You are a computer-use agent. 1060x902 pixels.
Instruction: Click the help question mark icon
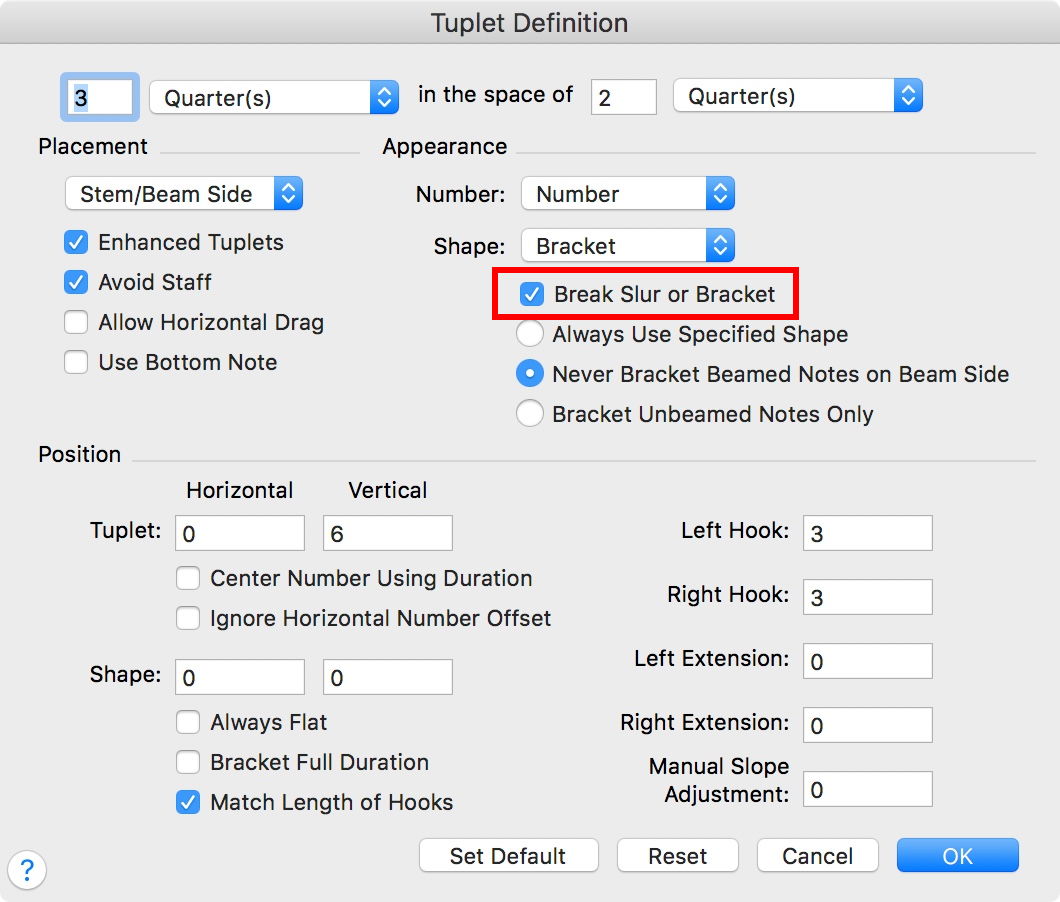click(x=28, y=869)
